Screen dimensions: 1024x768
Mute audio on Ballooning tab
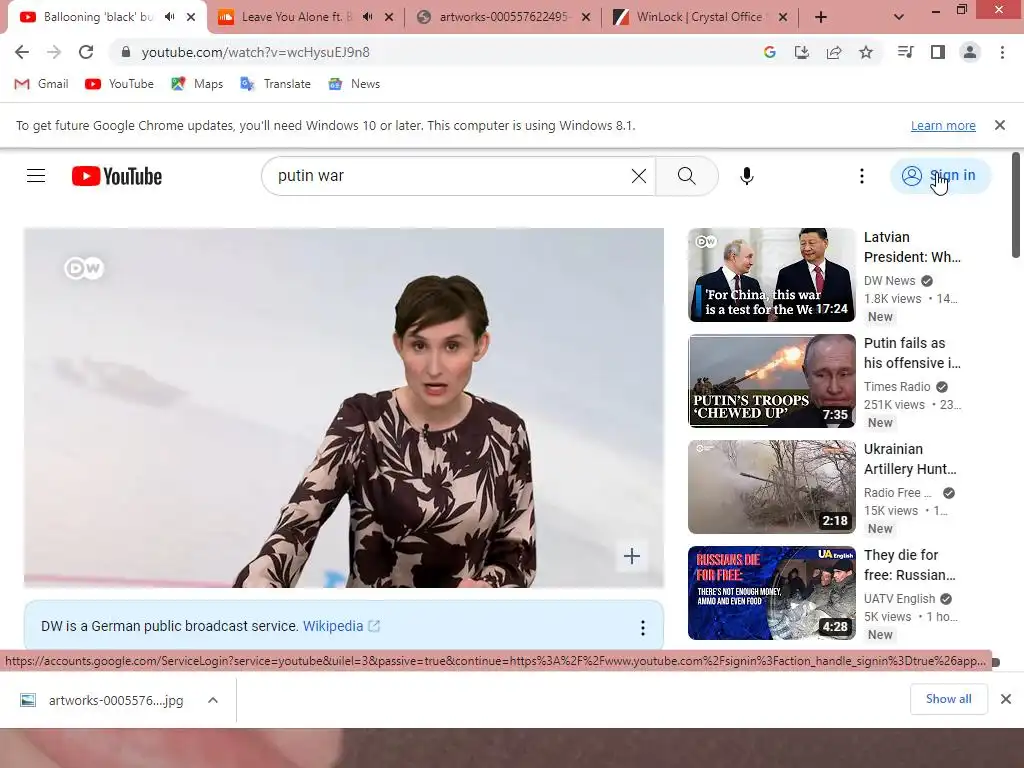(170, 17)
